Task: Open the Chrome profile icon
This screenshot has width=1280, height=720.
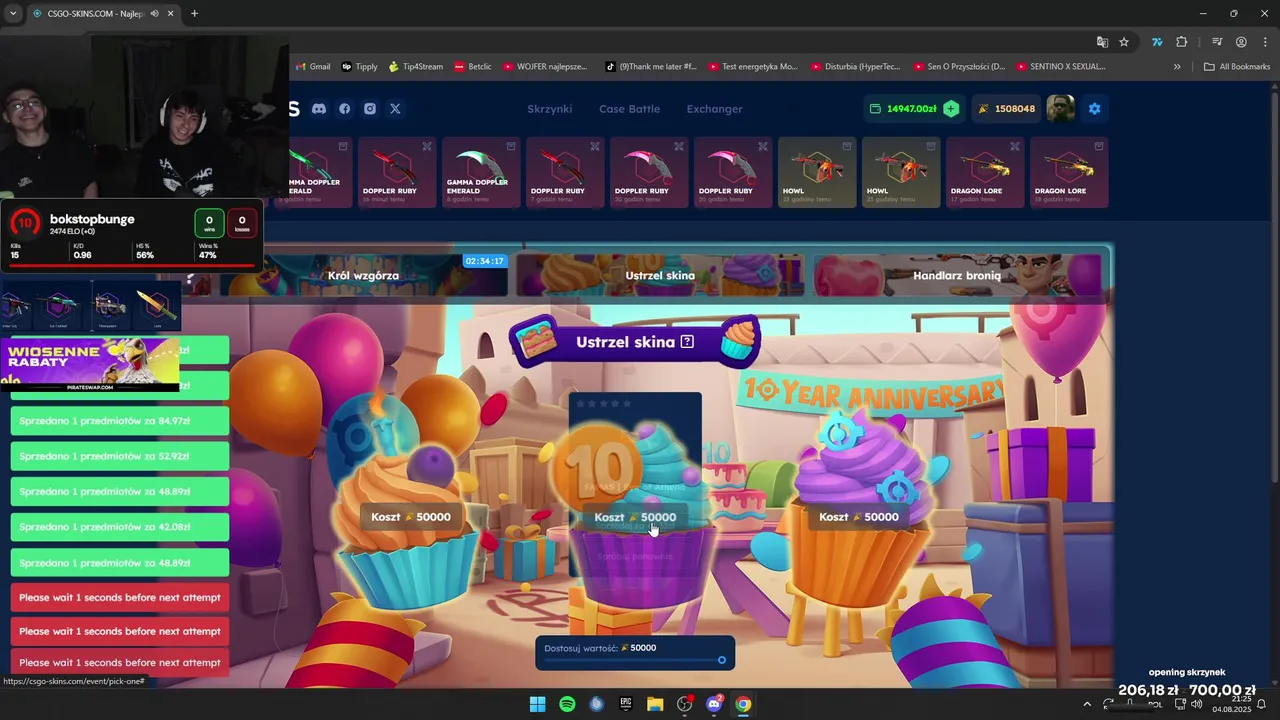Action: (x=1241, y=42)
